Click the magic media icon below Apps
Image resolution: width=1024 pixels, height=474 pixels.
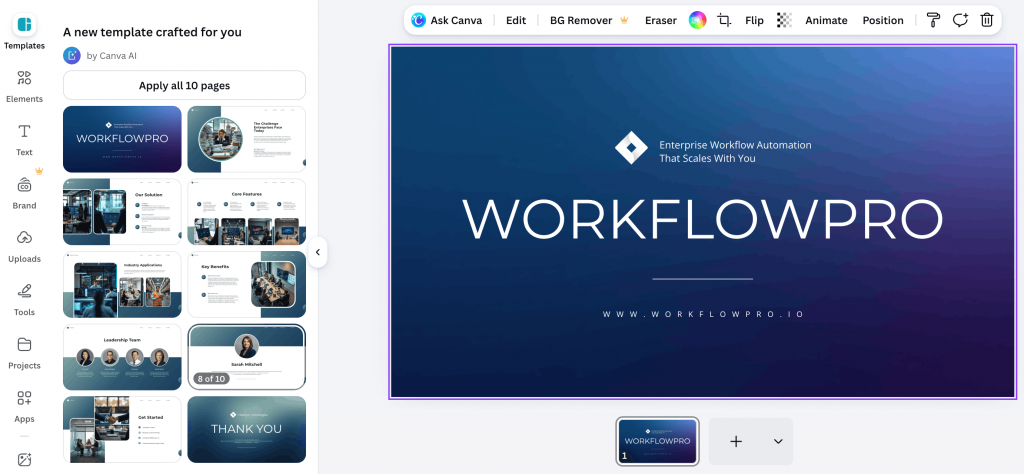click(x=24, y=460)
